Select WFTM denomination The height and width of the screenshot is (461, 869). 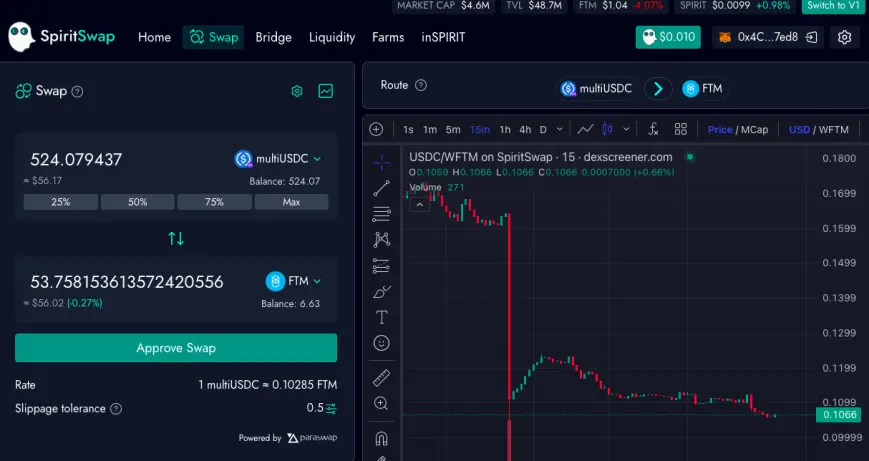(x=834, y=130)
